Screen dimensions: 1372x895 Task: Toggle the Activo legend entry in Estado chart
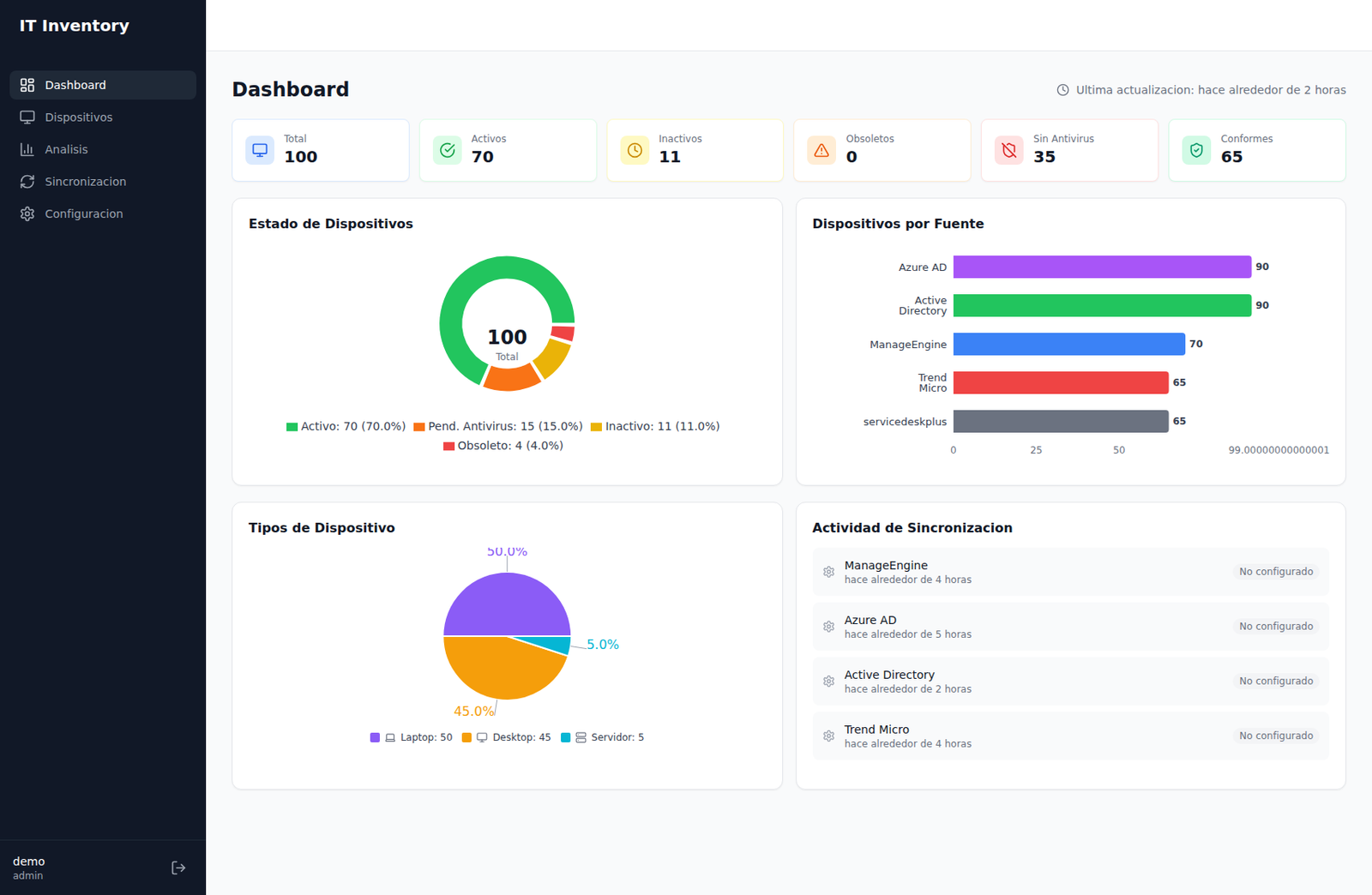coord(346,426)
